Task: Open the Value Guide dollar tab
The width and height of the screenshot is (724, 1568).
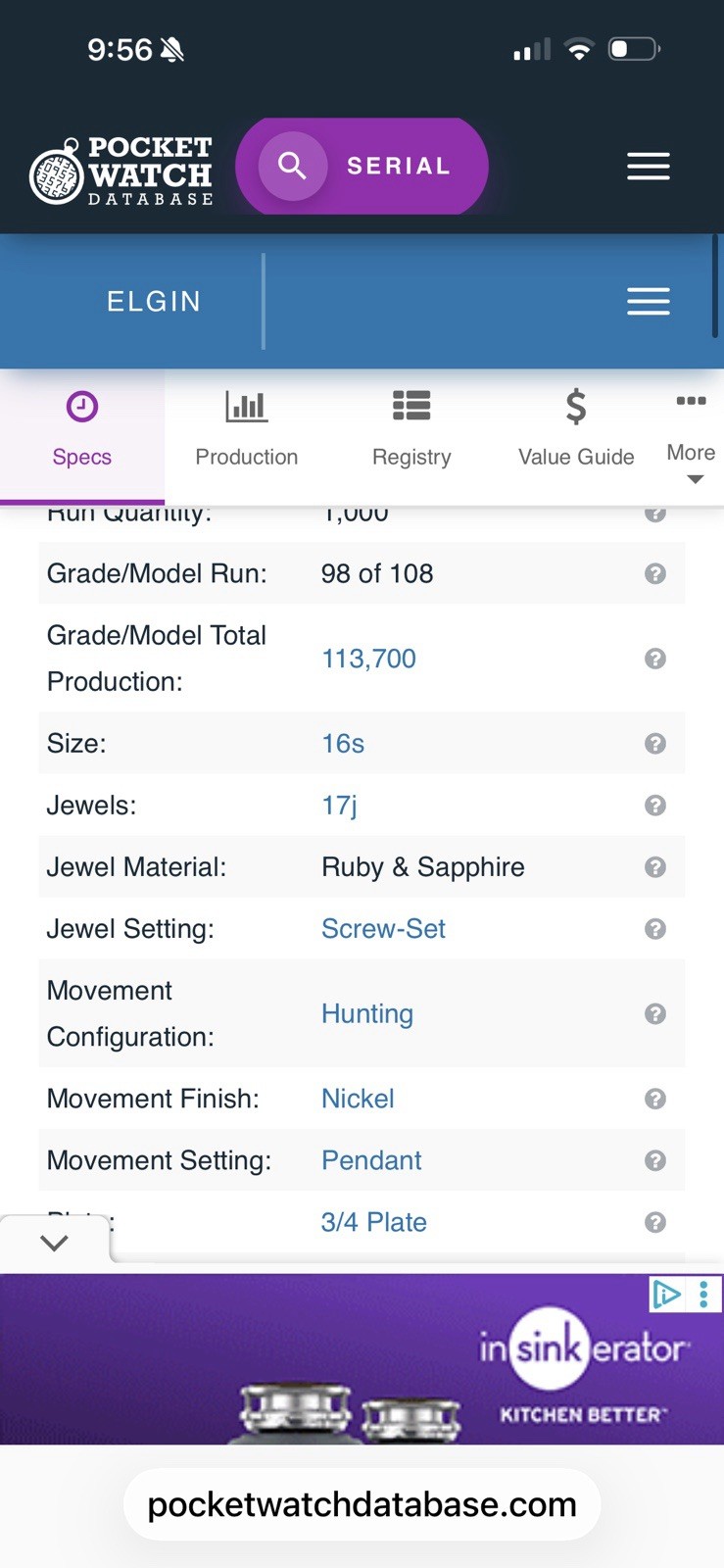Action: coord(576,429)
